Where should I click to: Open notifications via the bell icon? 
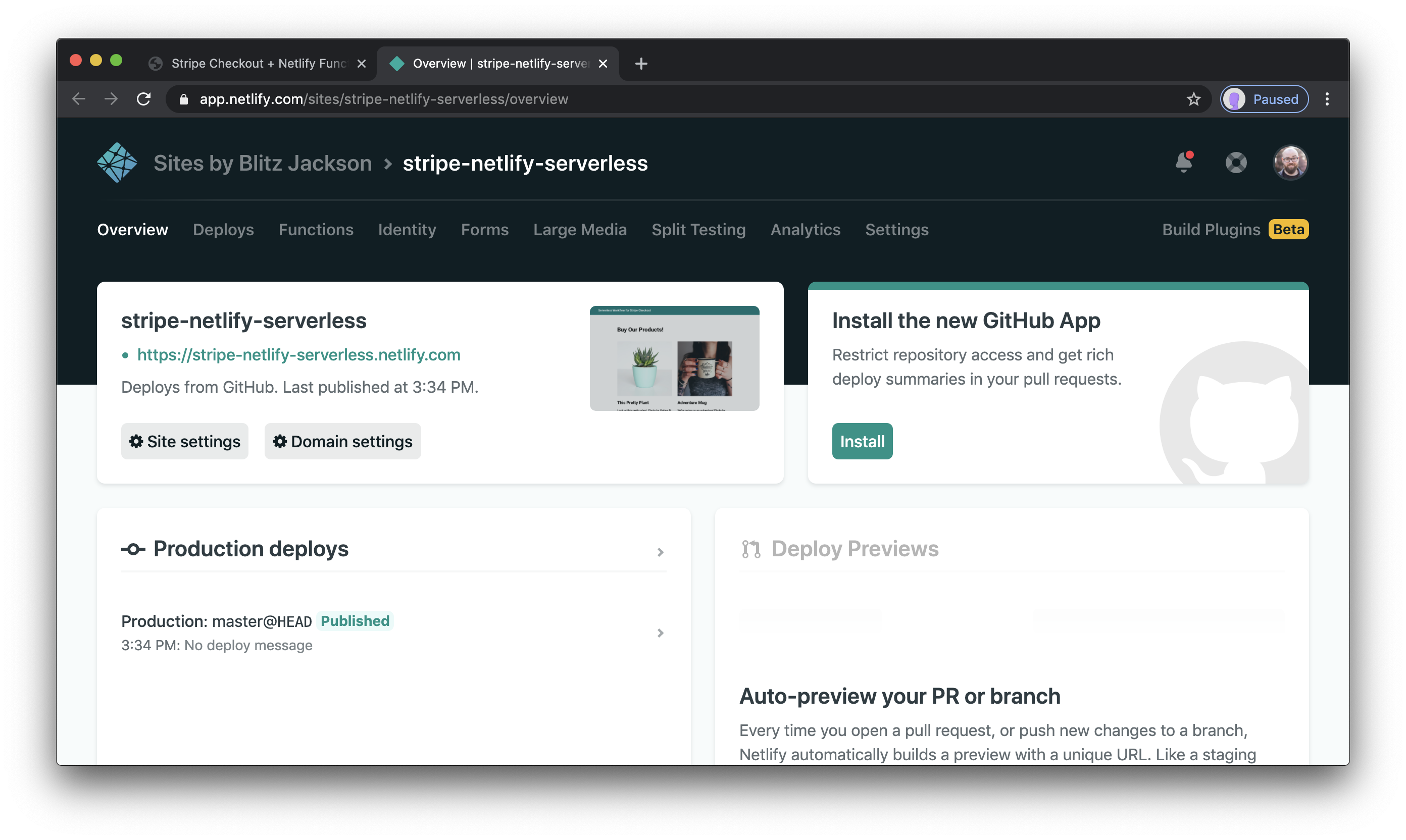(1183, 163)
